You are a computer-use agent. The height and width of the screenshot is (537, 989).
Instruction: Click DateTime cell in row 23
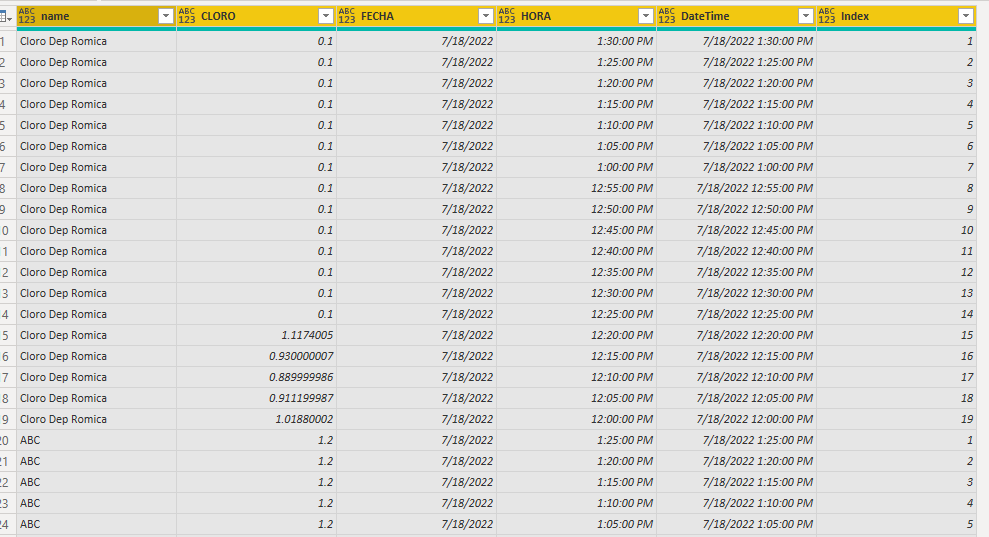click(737, 503)
